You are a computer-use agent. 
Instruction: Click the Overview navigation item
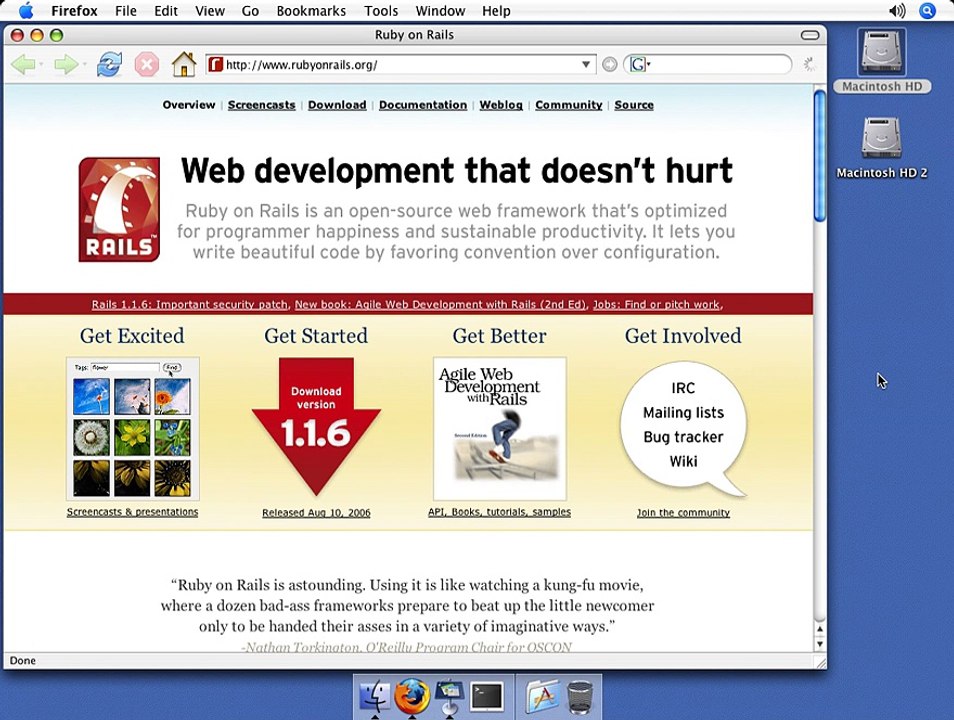189,105
